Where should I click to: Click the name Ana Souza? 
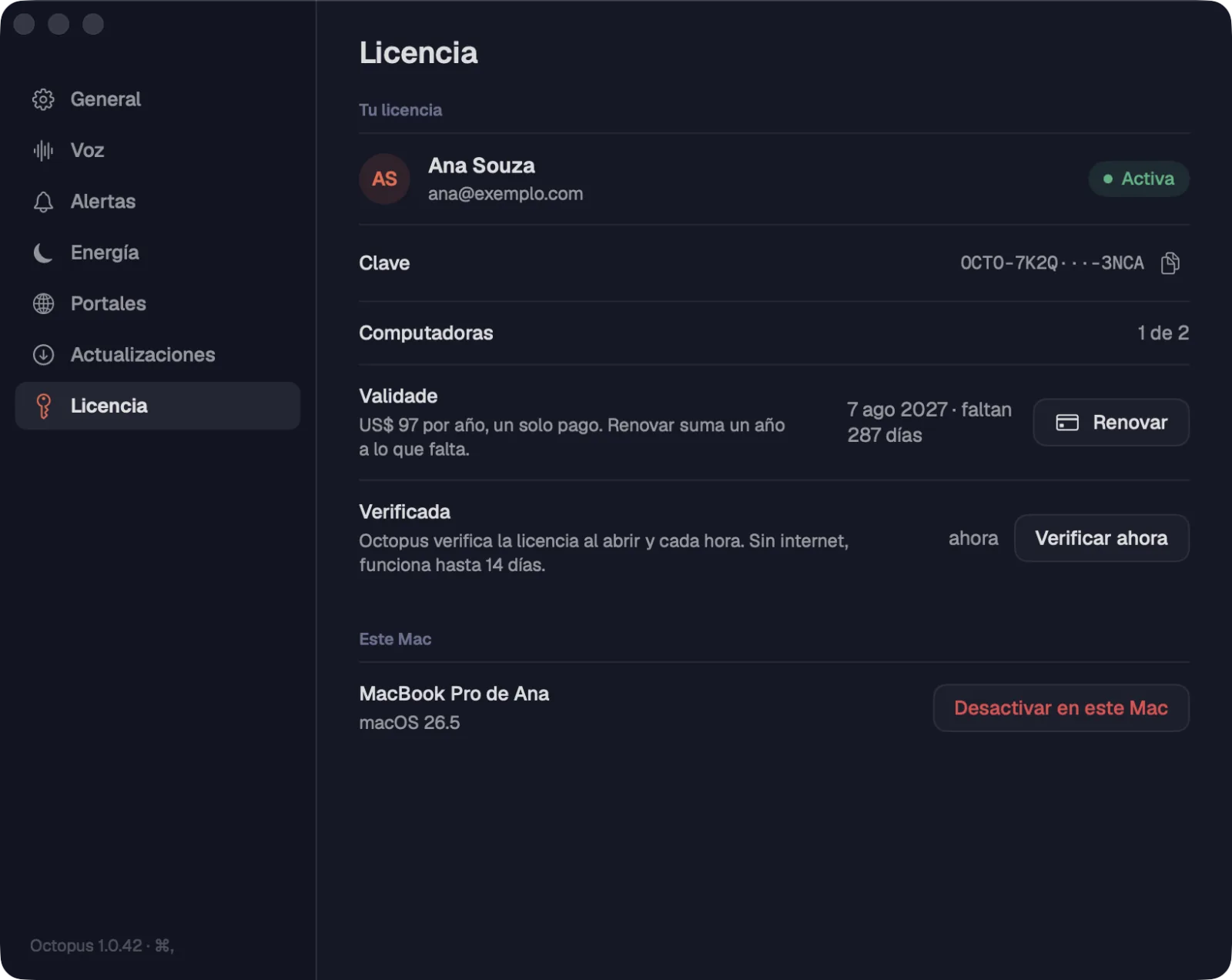(481, 166)
